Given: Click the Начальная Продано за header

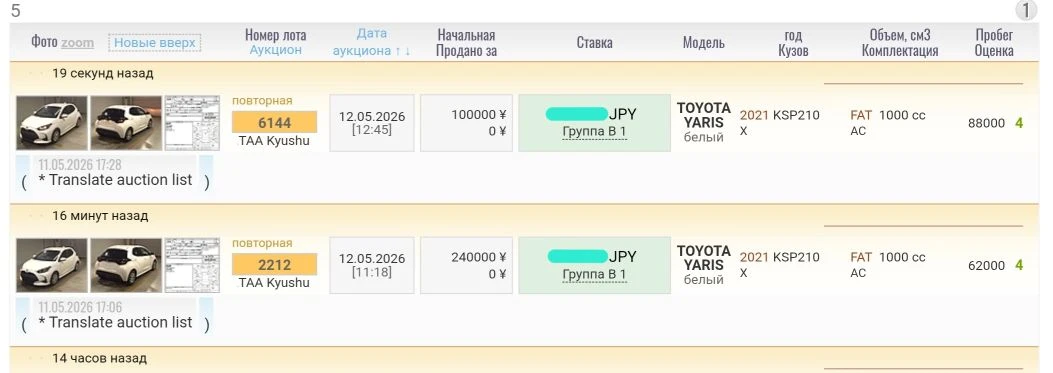Looking at the screenshot, I should 466,42.
